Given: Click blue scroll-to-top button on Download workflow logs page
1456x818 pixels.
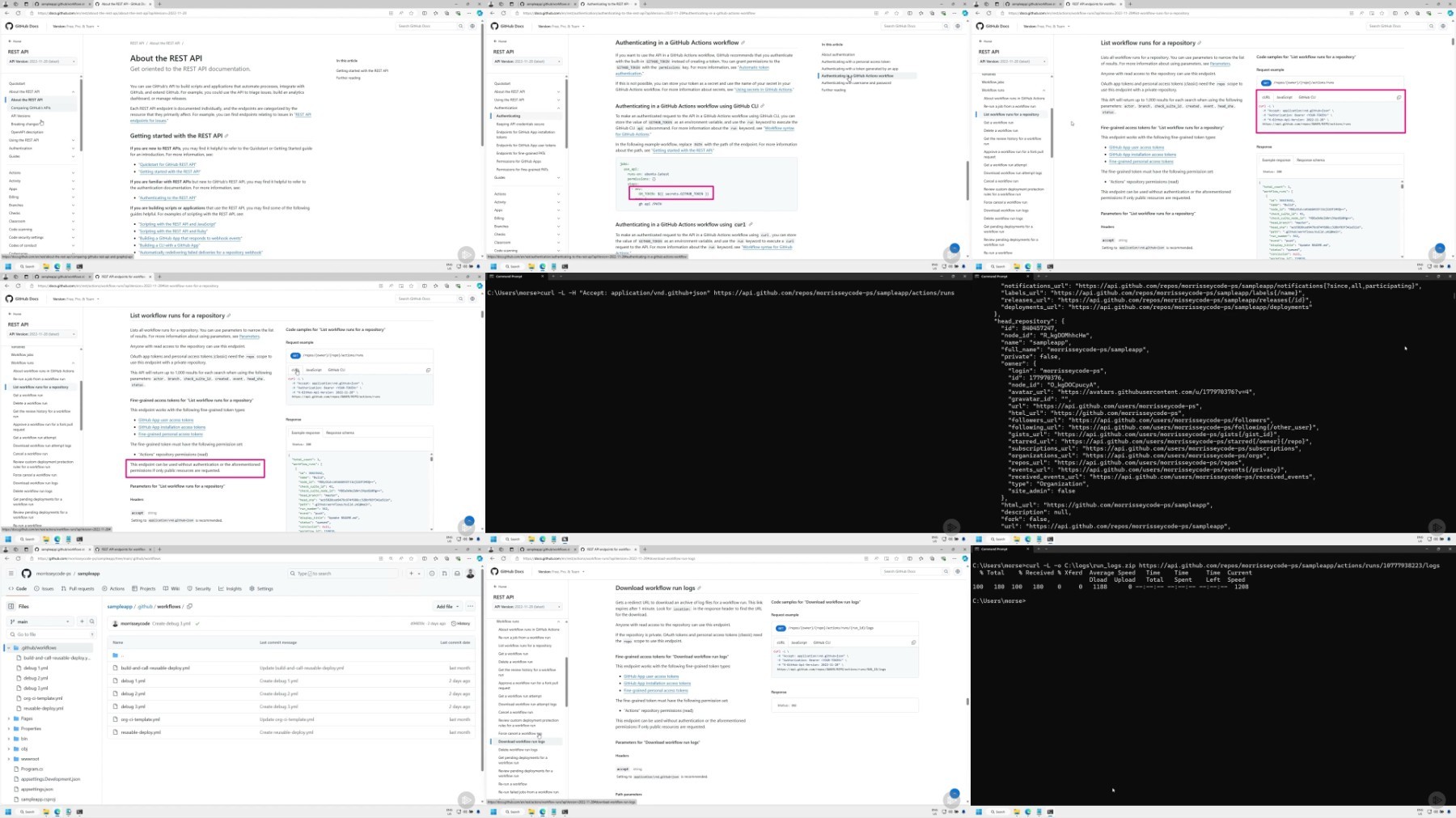Looking at the screenshot, I should coord(954,794).
